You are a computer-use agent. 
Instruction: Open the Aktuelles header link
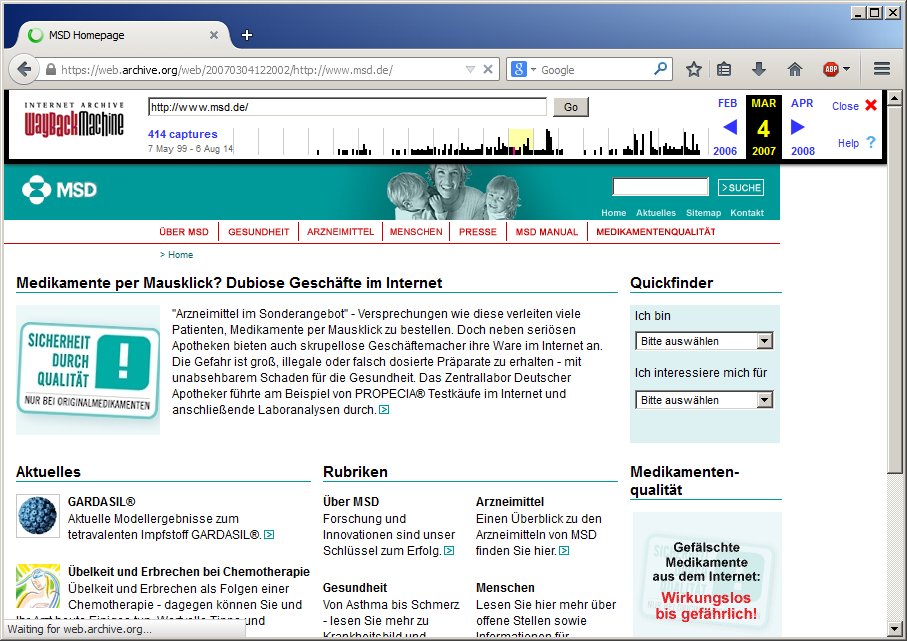(x=655, y=213)
